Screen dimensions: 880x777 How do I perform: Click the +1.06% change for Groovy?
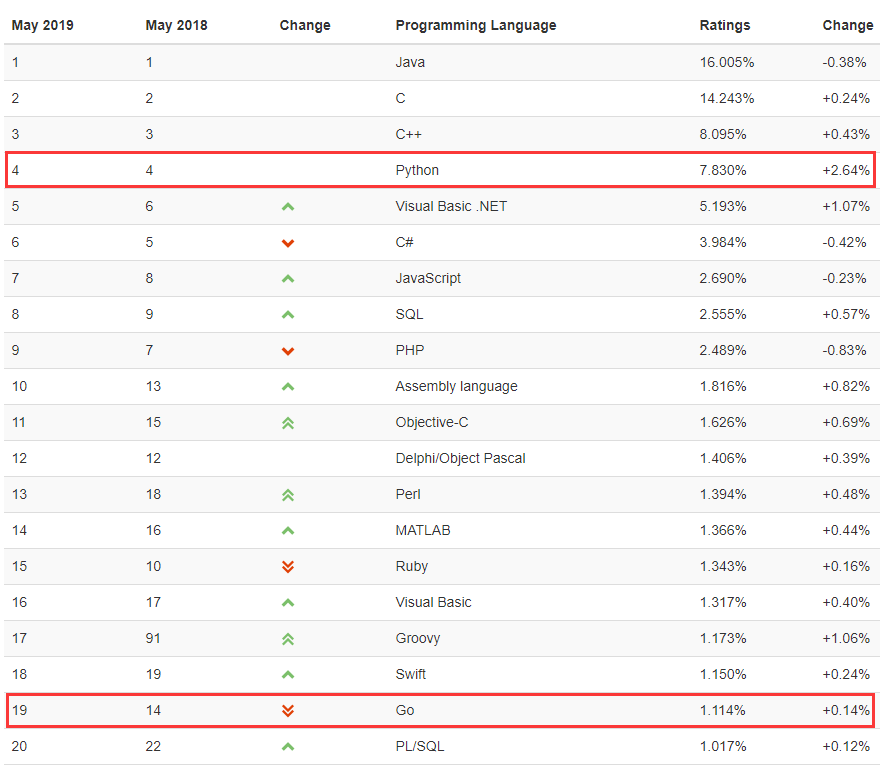point(846,638)
